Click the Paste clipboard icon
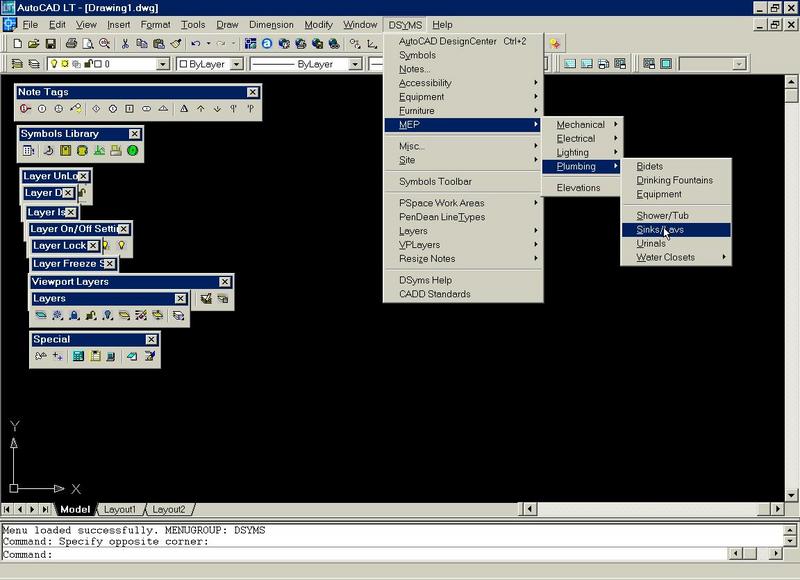Screen dimensions: 800x580 click(159, 44)
